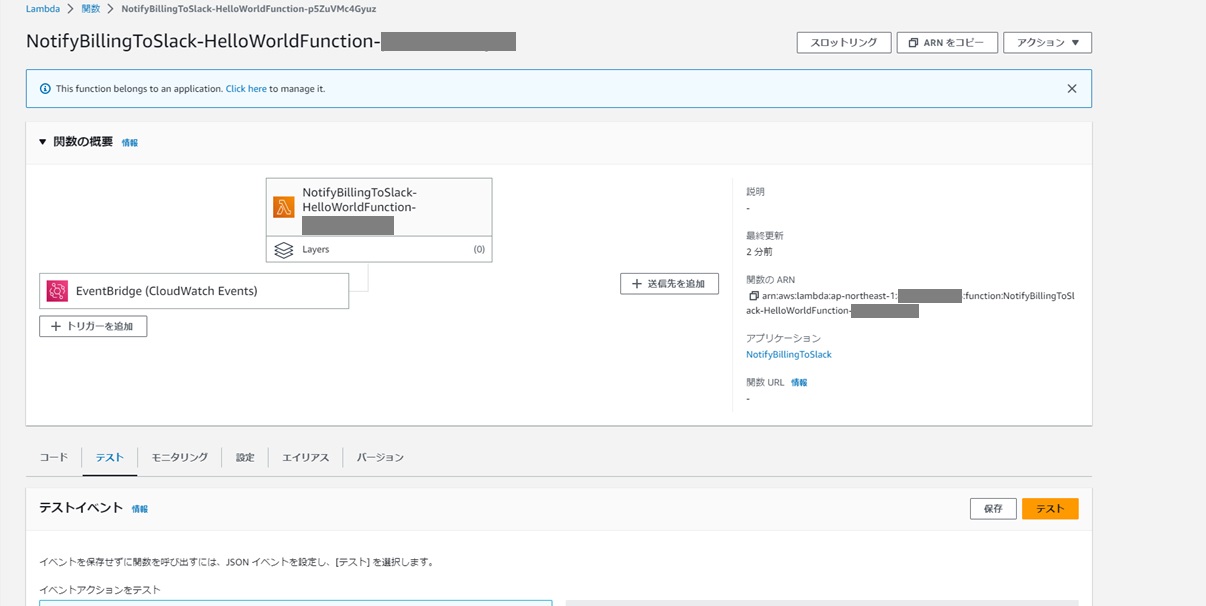
Task: Open the アクション dropdown menu
Action: (x=1047, y=43)
